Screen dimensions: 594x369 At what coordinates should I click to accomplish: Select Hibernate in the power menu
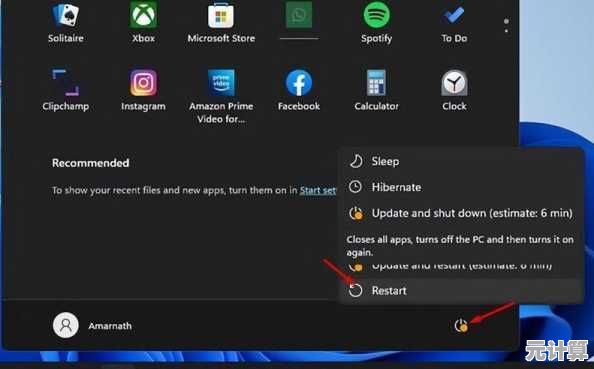pyautogui.click(x=461, y=187)
